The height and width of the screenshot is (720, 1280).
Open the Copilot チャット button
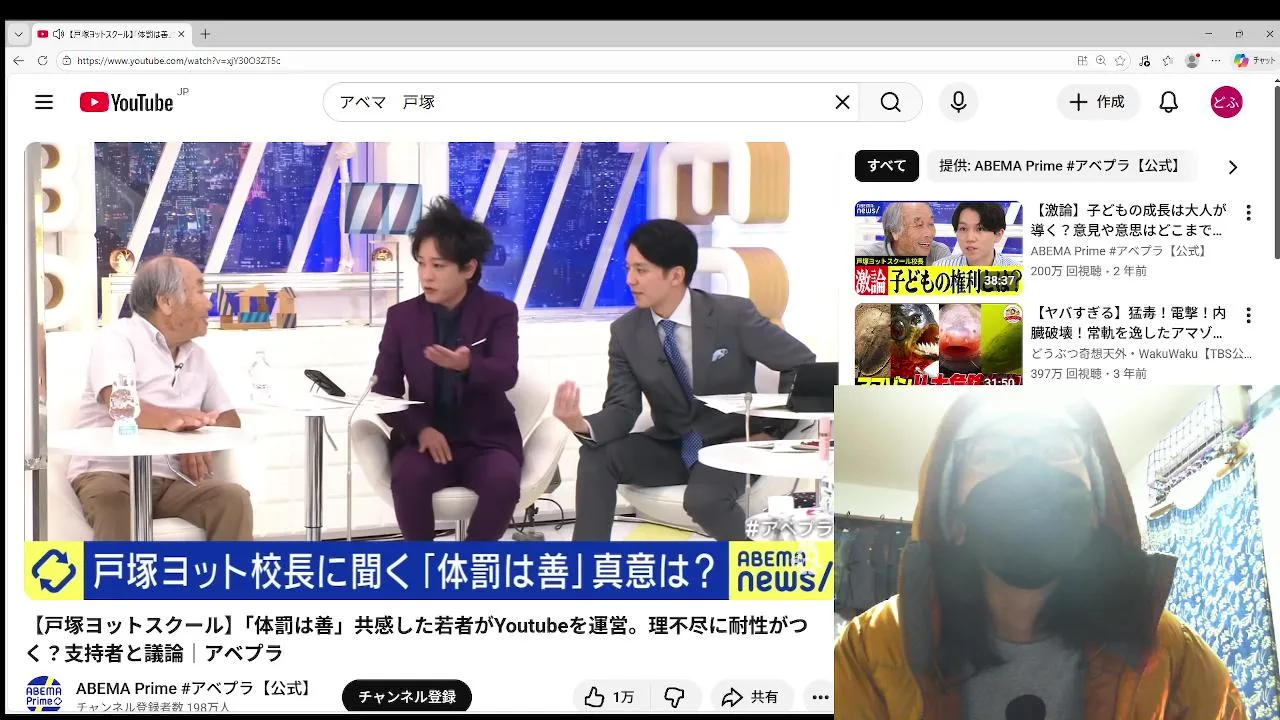coord(1254,61)
